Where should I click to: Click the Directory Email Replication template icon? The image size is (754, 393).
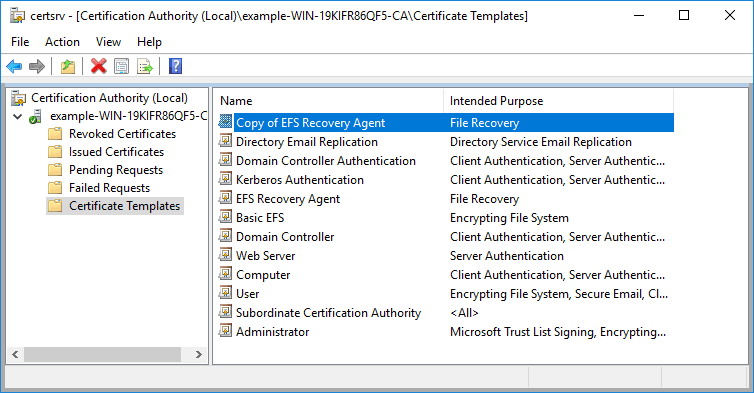click(225, 141)
